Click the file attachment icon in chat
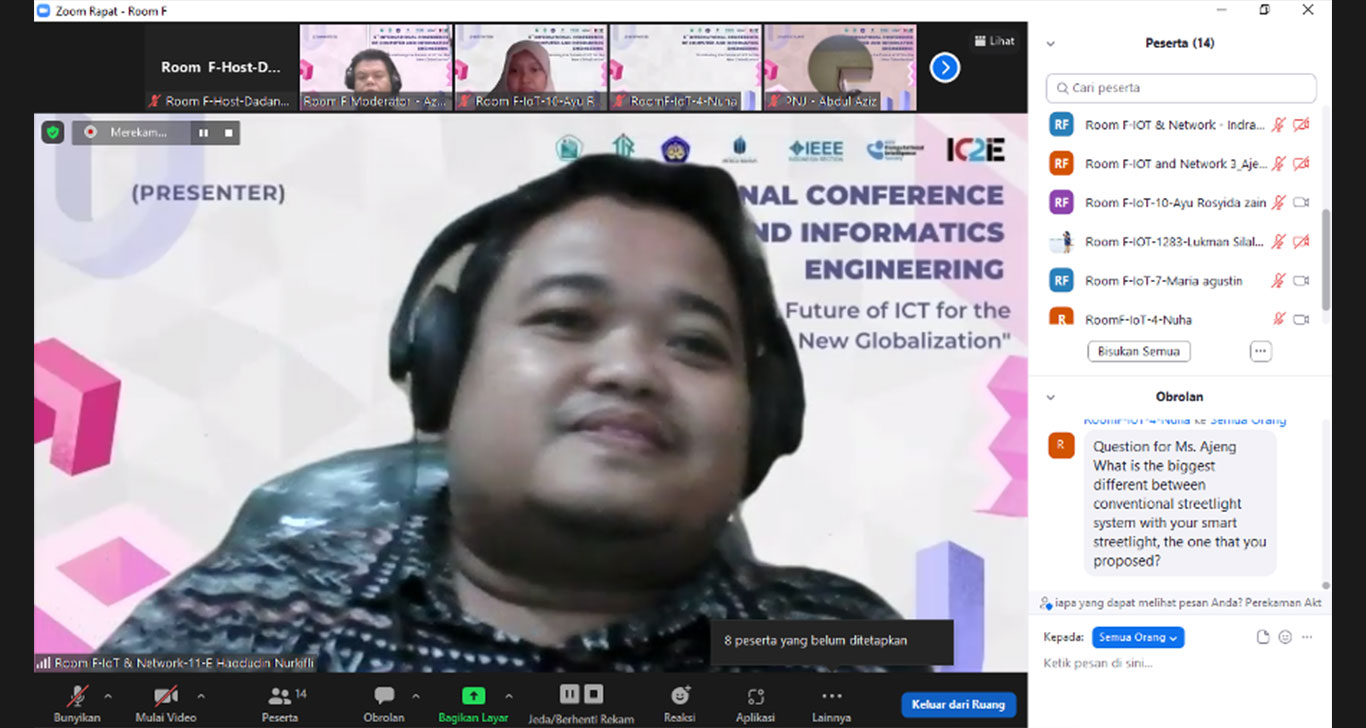 pyautogui.click(x=1263, y=637)
